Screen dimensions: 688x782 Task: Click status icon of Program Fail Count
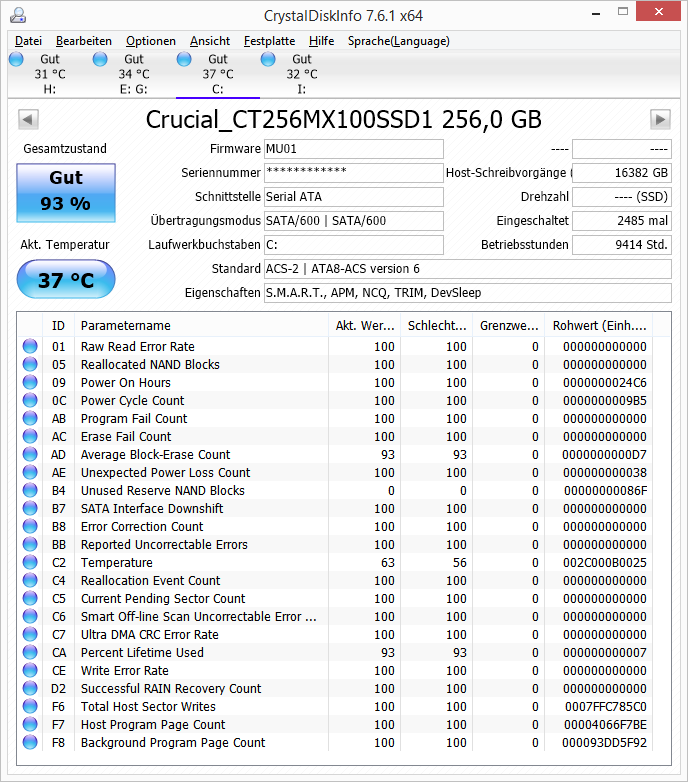[x=30, y=418]
